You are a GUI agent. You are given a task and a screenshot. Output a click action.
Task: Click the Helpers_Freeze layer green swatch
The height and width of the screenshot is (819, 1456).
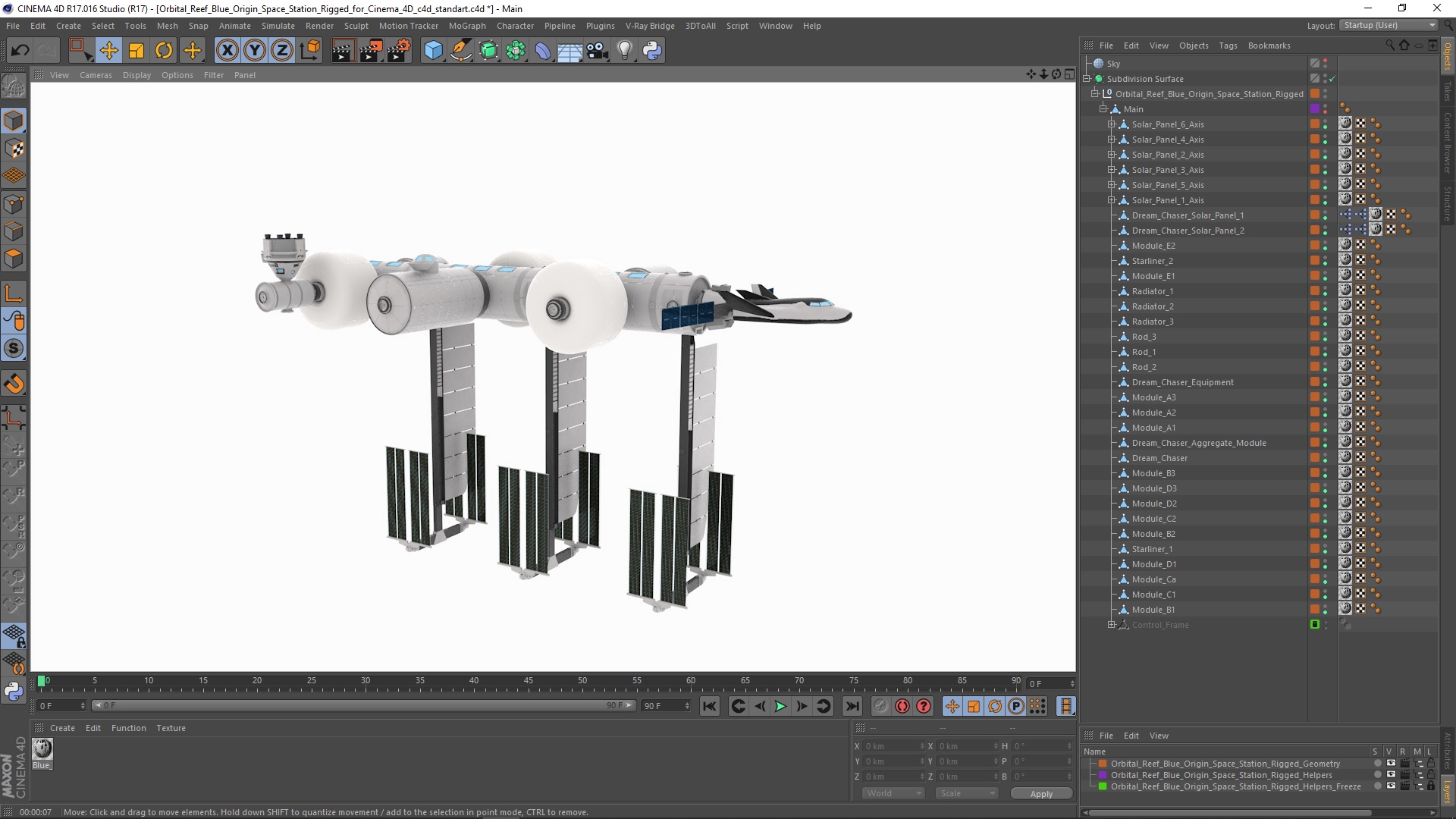(1103, 786)
